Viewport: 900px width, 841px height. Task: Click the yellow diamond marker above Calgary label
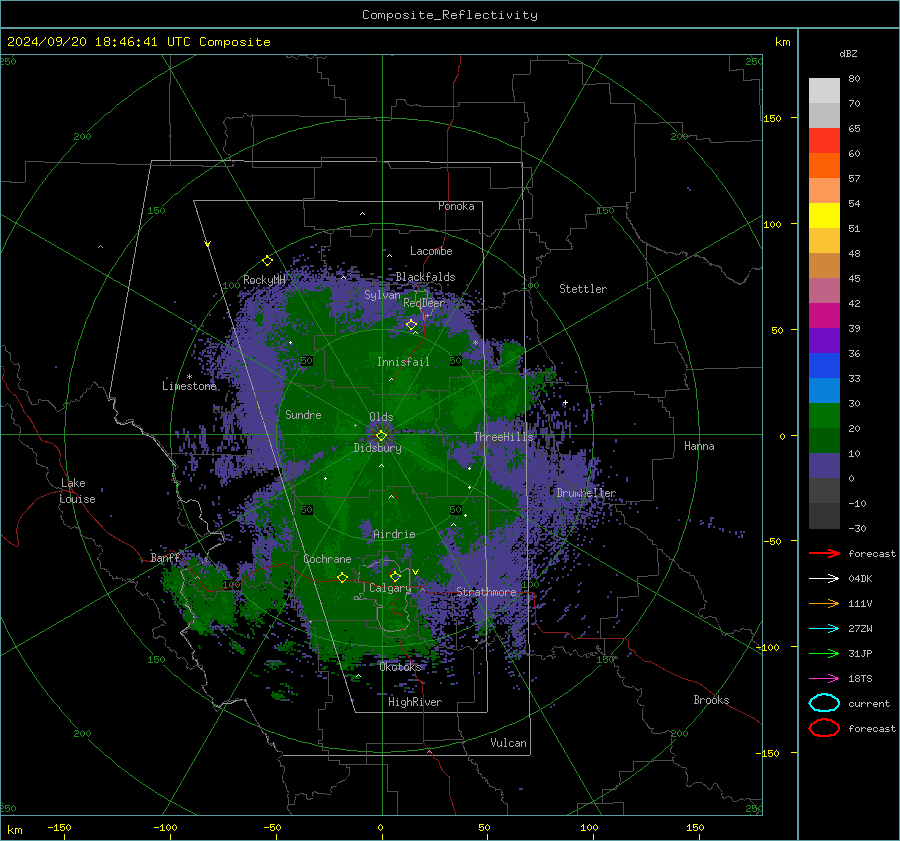point(395,576)
